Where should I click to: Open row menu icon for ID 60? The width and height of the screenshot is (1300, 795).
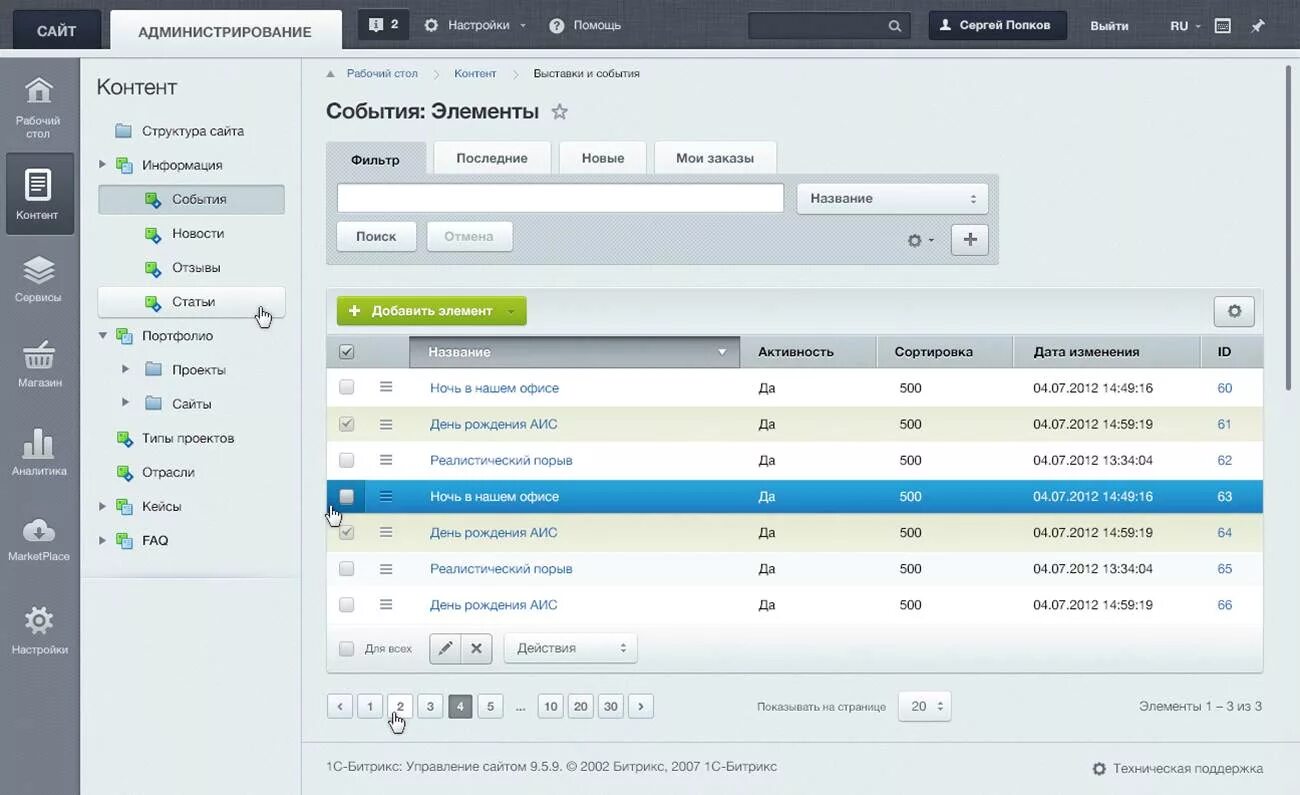[386, 387]
